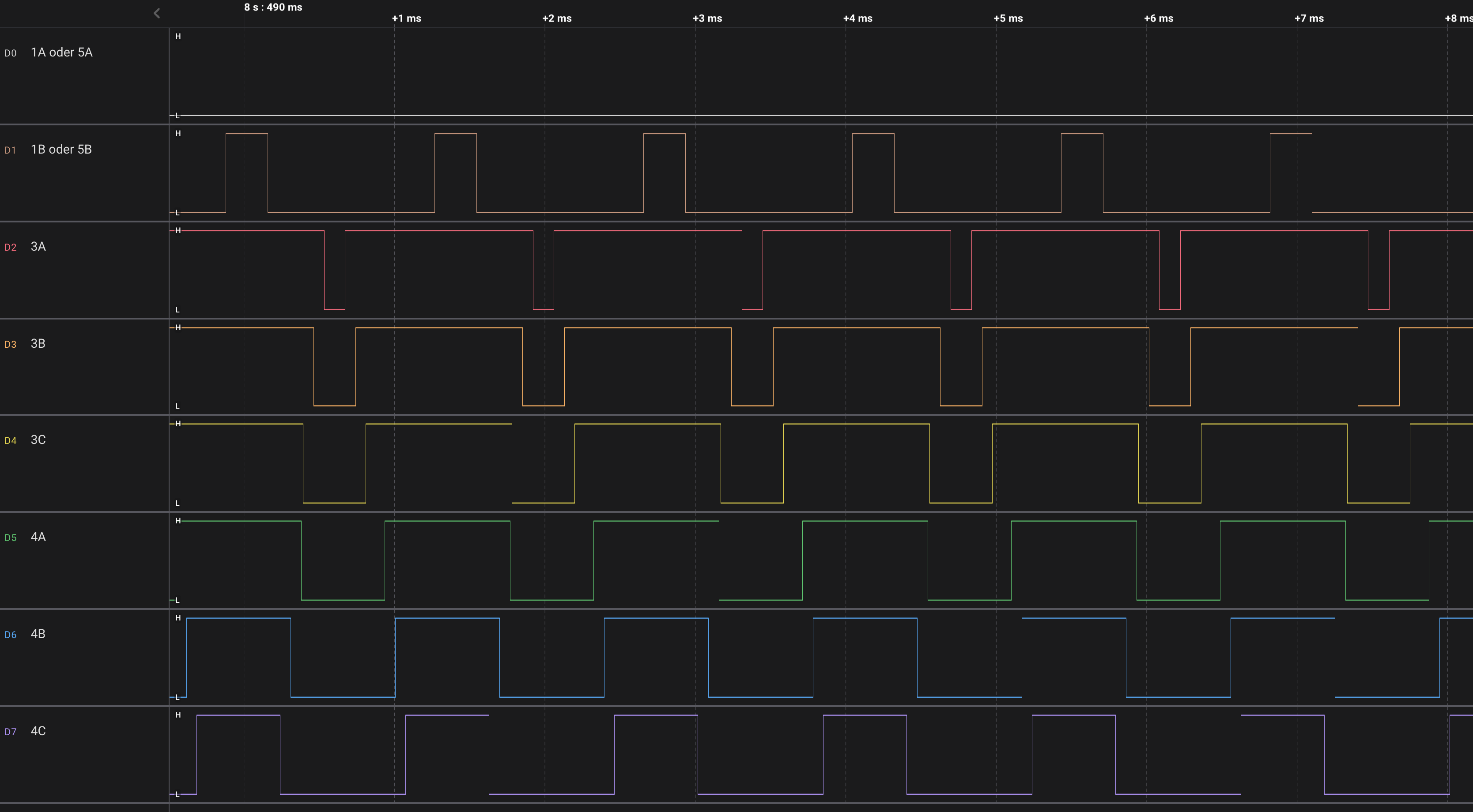Select channel label '3C'
This screenshot has width=1473, height=812.
[x=38, y=440]
